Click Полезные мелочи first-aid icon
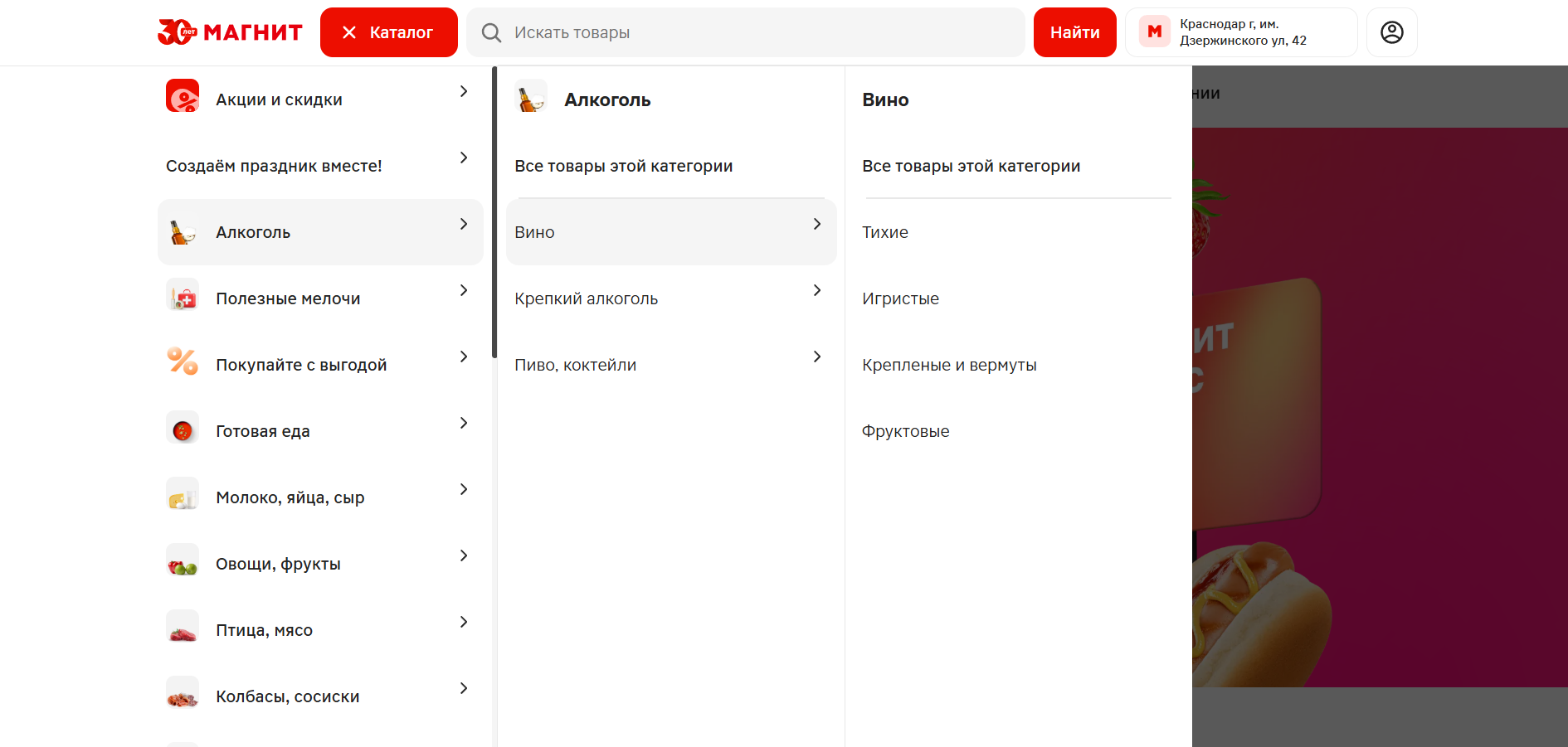 coord(183,295)
